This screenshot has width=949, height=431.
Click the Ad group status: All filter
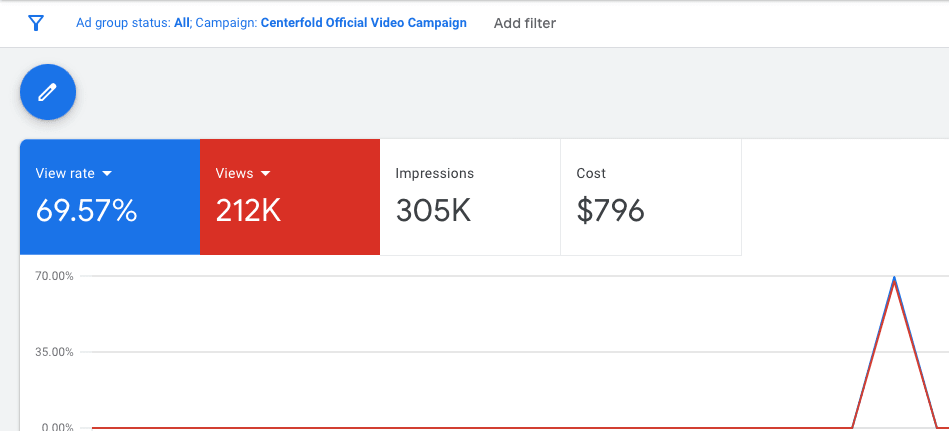point(133,23)
